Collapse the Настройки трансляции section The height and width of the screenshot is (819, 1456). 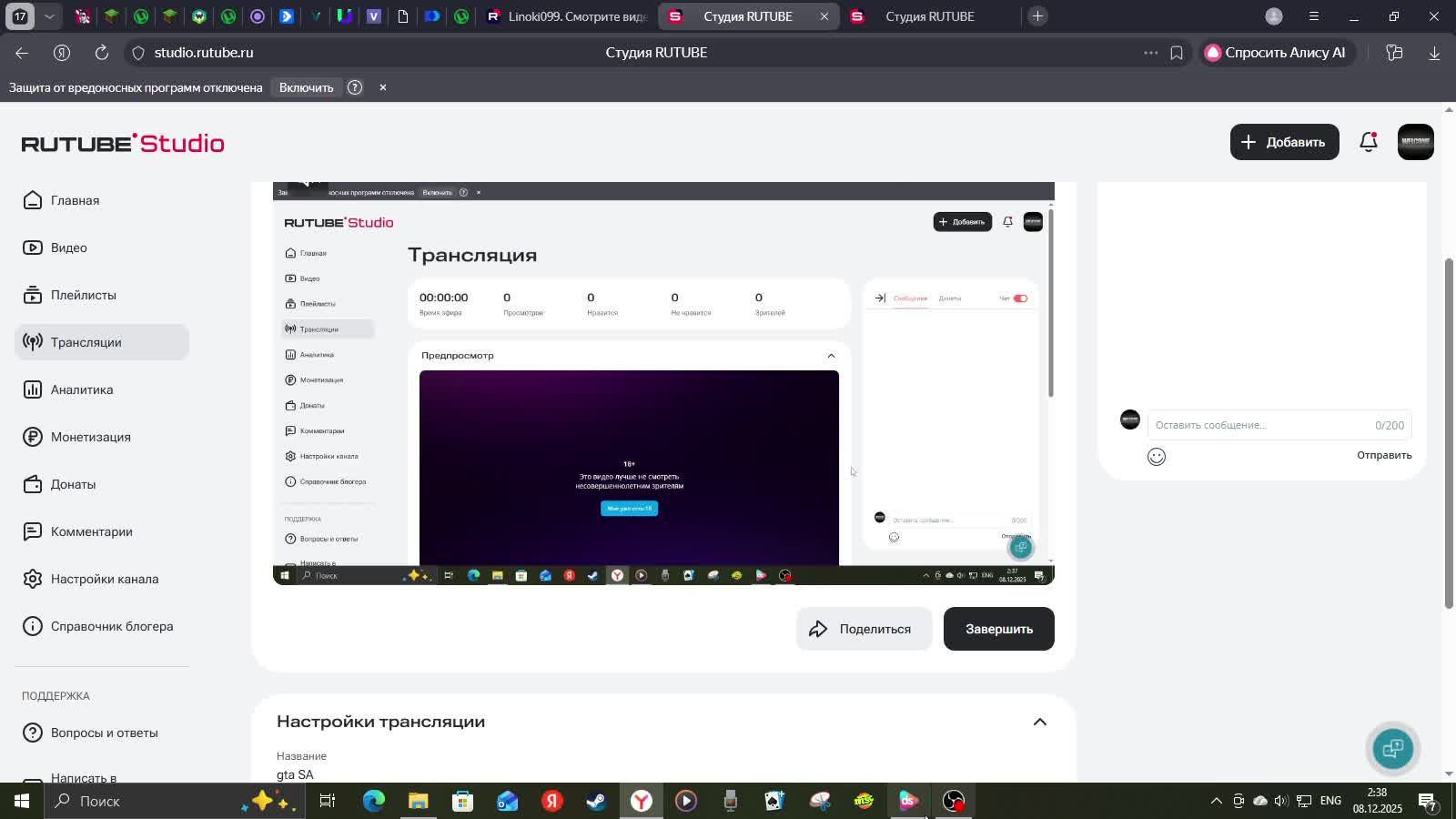[x=1039, y=722]
